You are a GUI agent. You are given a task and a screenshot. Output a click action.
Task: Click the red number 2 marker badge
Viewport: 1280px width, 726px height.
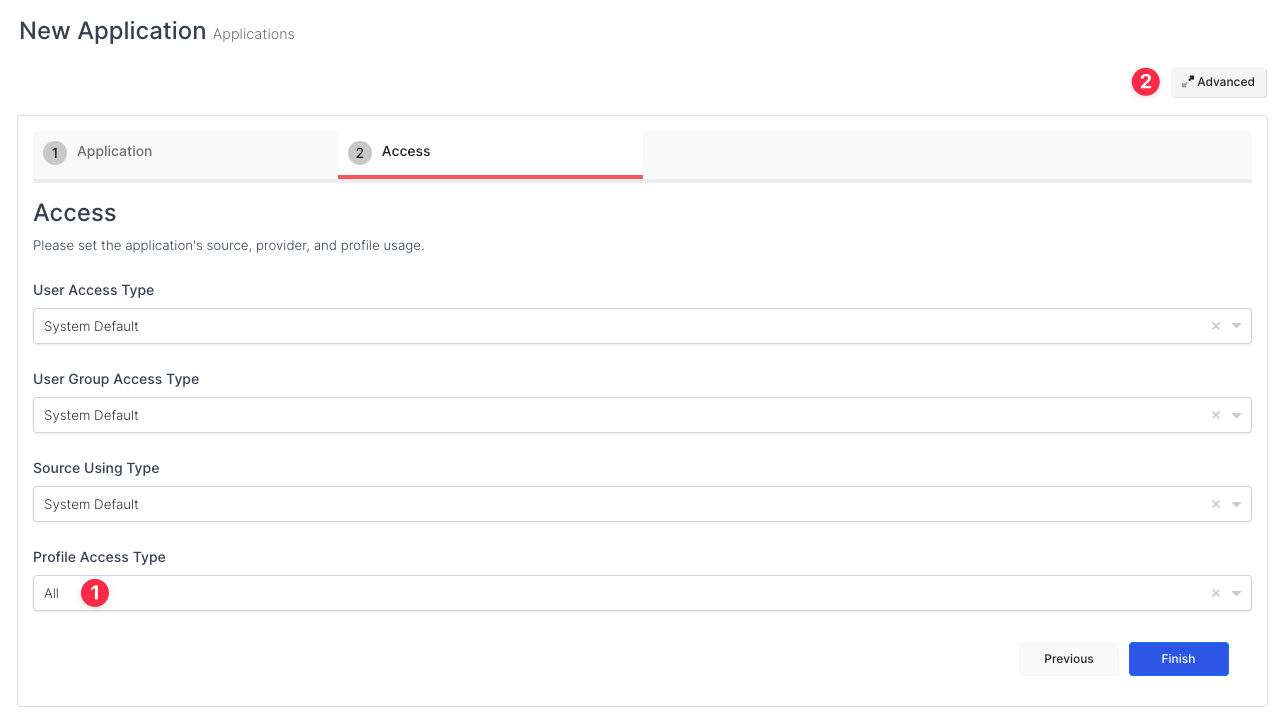coord(1145,82)
